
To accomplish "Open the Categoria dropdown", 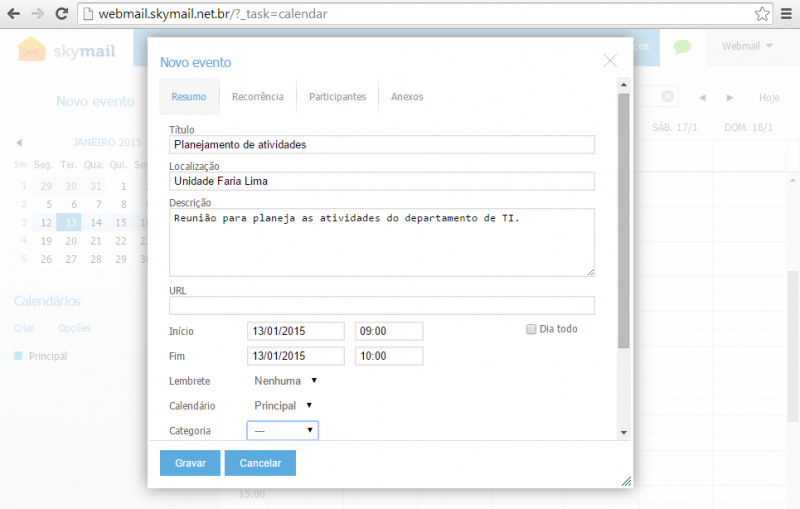I will point(283,430).
